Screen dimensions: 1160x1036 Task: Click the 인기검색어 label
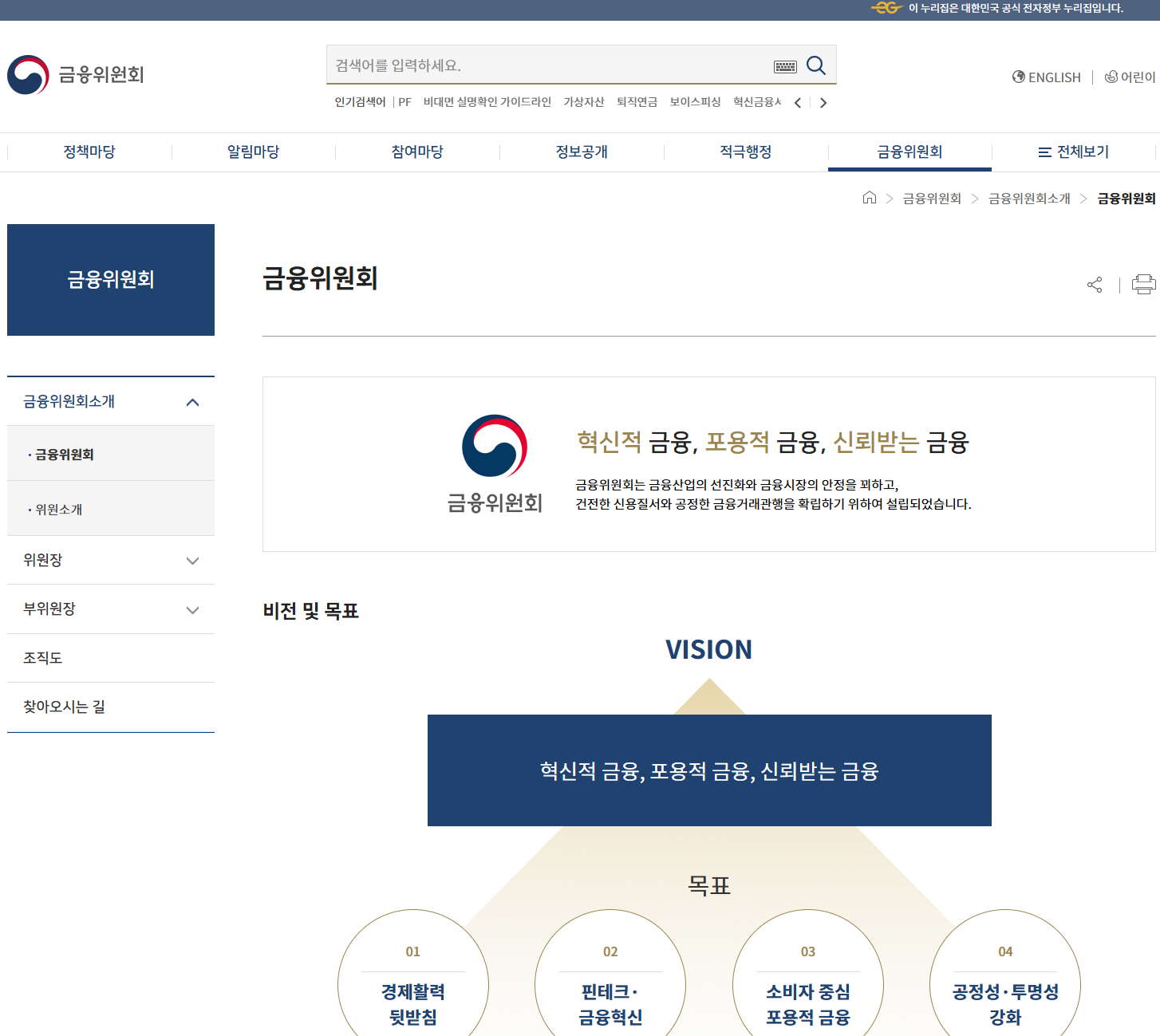pyautogui.click(x=360, y=102)
